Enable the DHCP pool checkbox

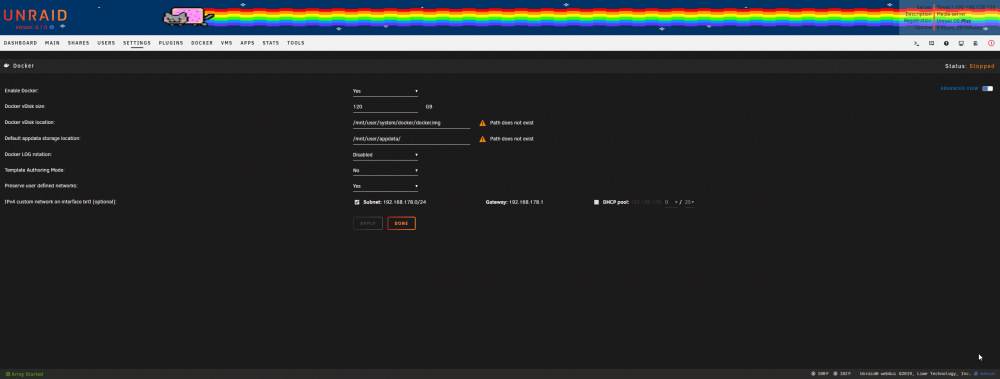tap(596, 202)
